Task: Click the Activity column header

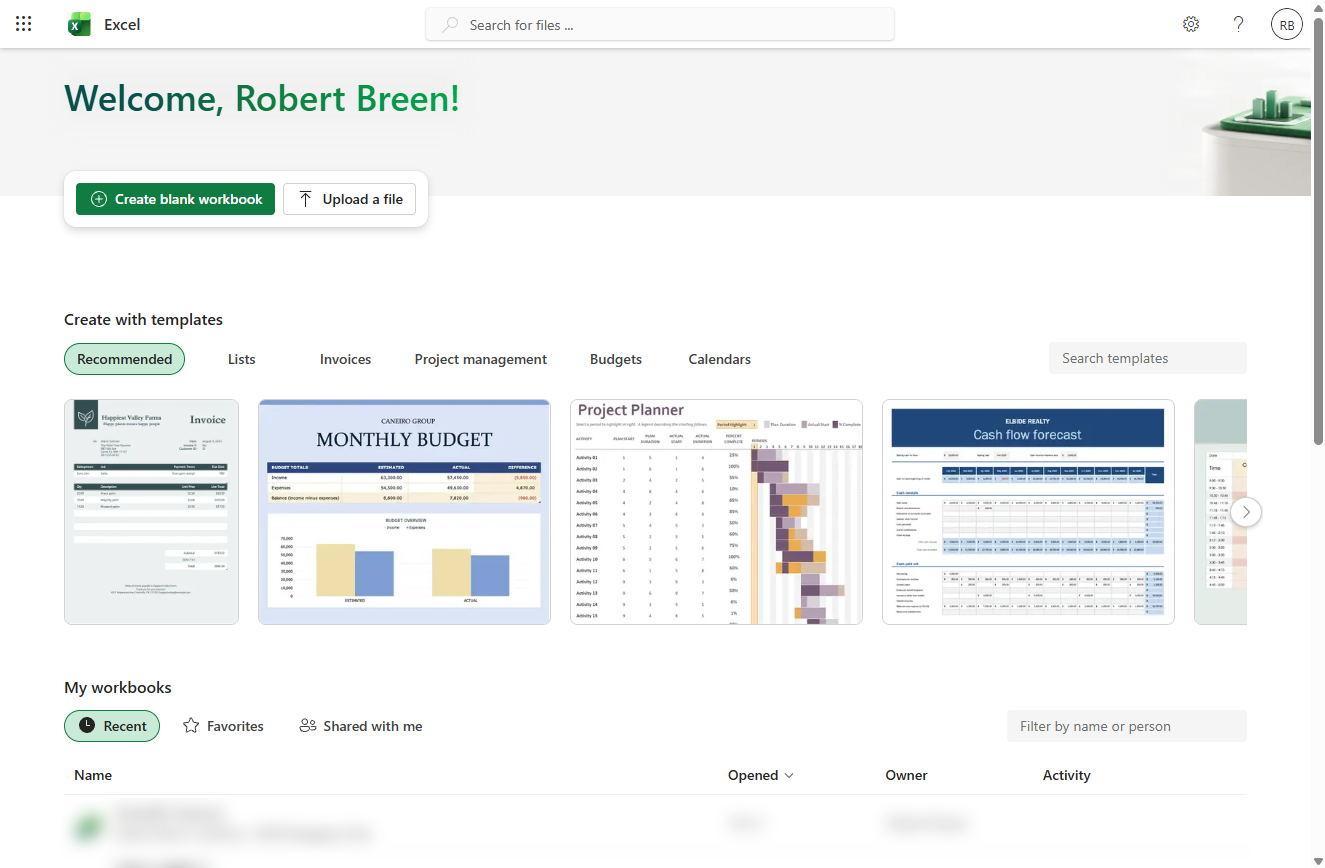Action: point(1066,775)
